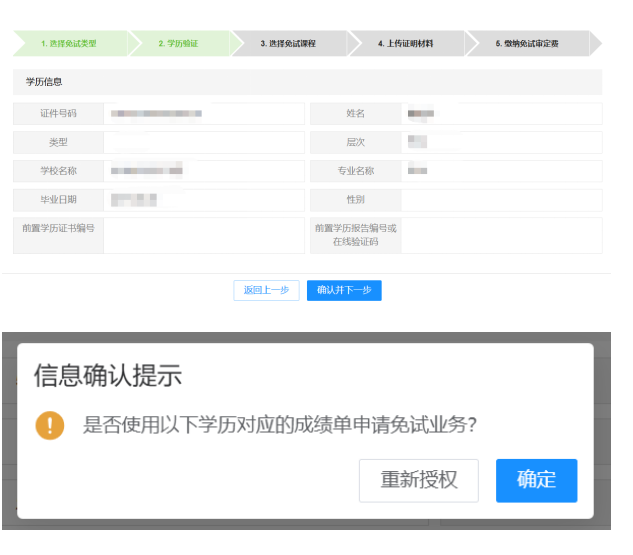Click the 证件号码 value field
This screenshot has height=555, width=633.
pyautogui.click(x=203, y=114)
